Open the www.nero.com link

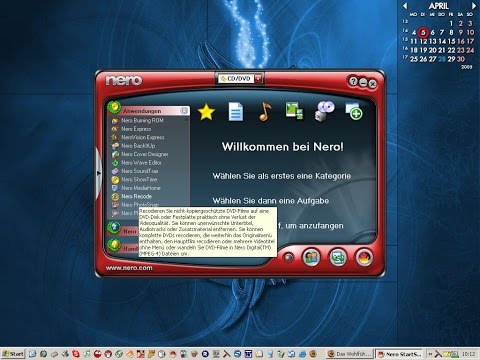129,268
